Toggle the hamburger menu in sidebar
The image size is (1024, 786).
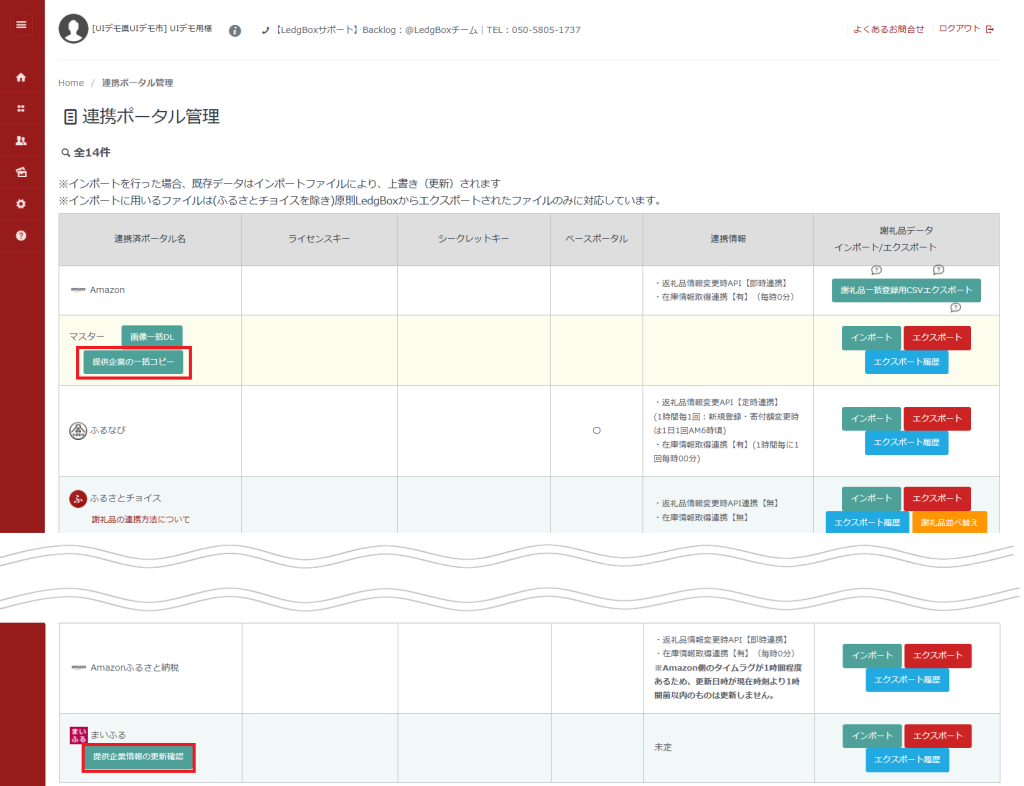[x=21, y=25]
